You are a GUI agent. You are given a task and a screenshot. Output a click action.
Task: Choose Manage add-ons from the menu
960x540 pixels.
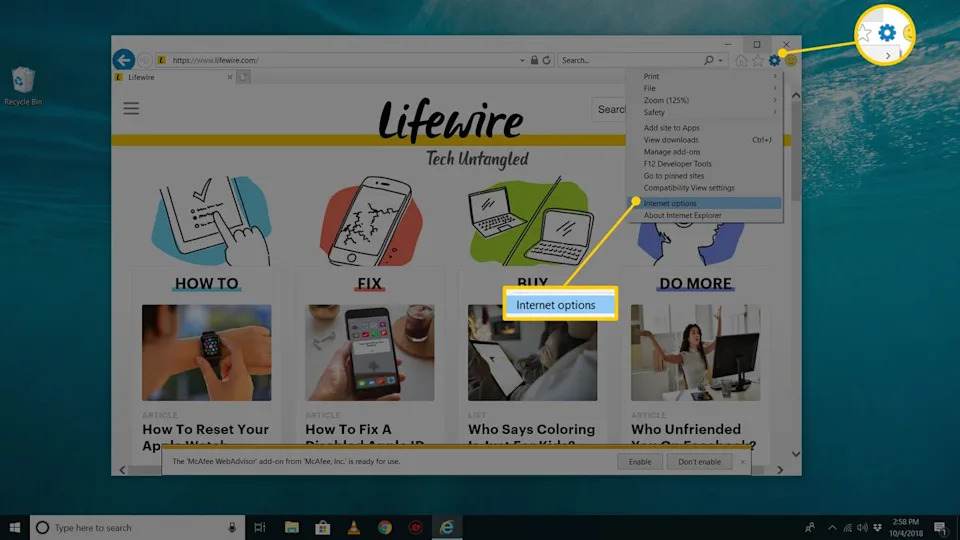(703, 152)
